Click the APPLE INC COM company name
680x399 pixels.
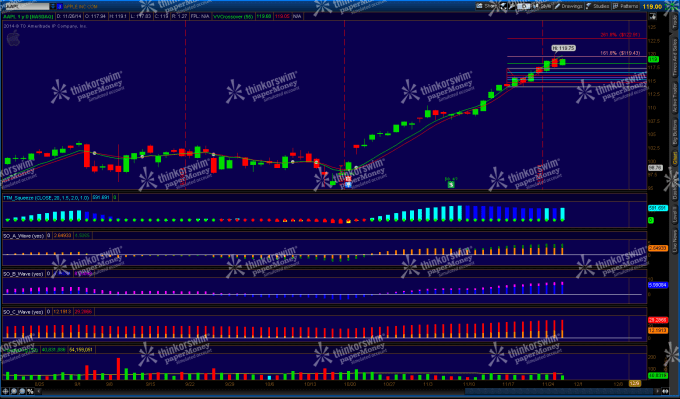coord(82,7)
